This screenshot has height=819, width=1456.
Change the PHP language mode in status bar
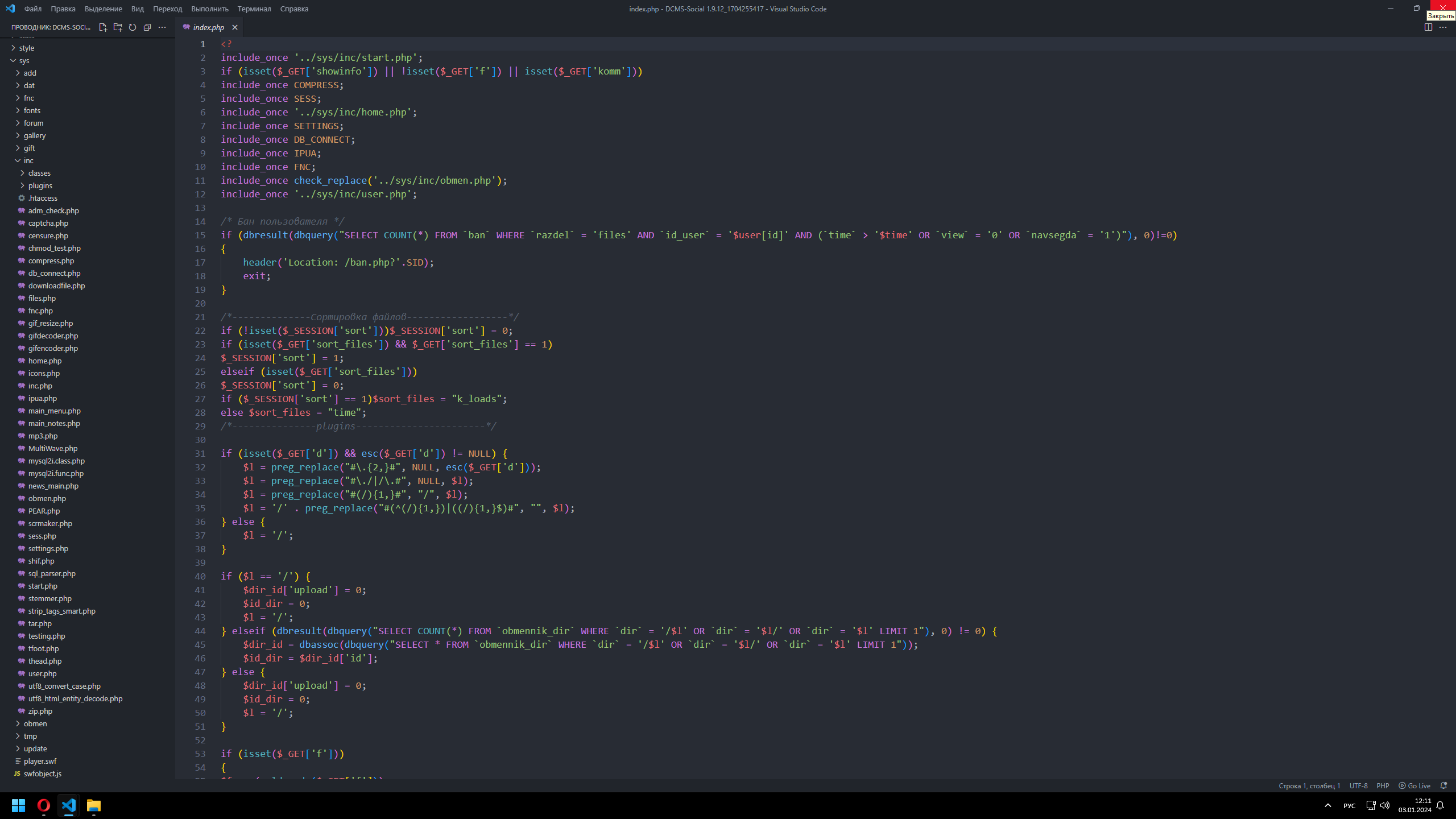click(x=1383, y=785)
